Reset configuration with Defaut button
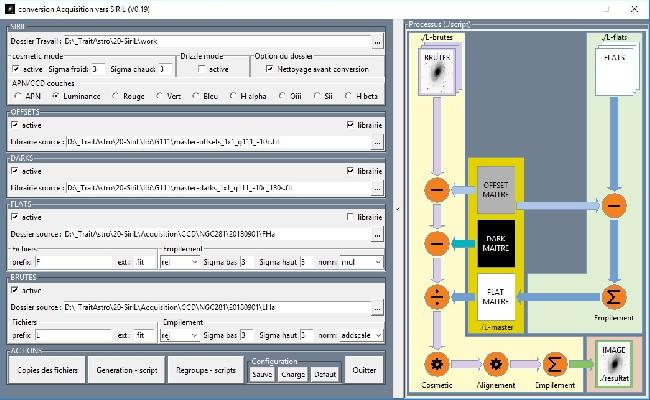This screenshot has width=650, height=400. coord(325,374)
